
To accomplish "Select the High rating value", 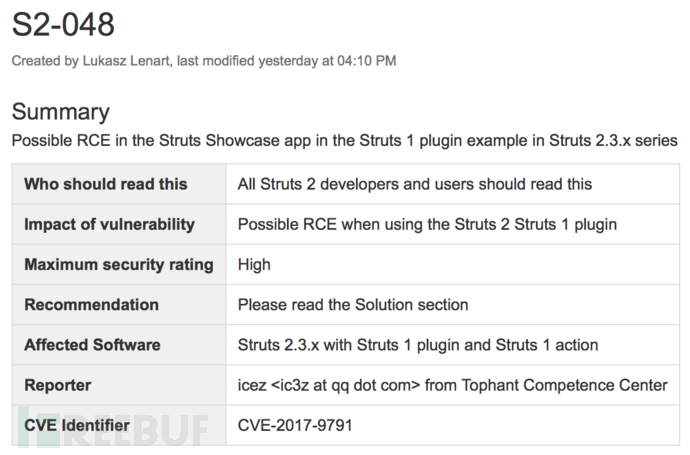I will pyautogui.click(x=254, y=264).
